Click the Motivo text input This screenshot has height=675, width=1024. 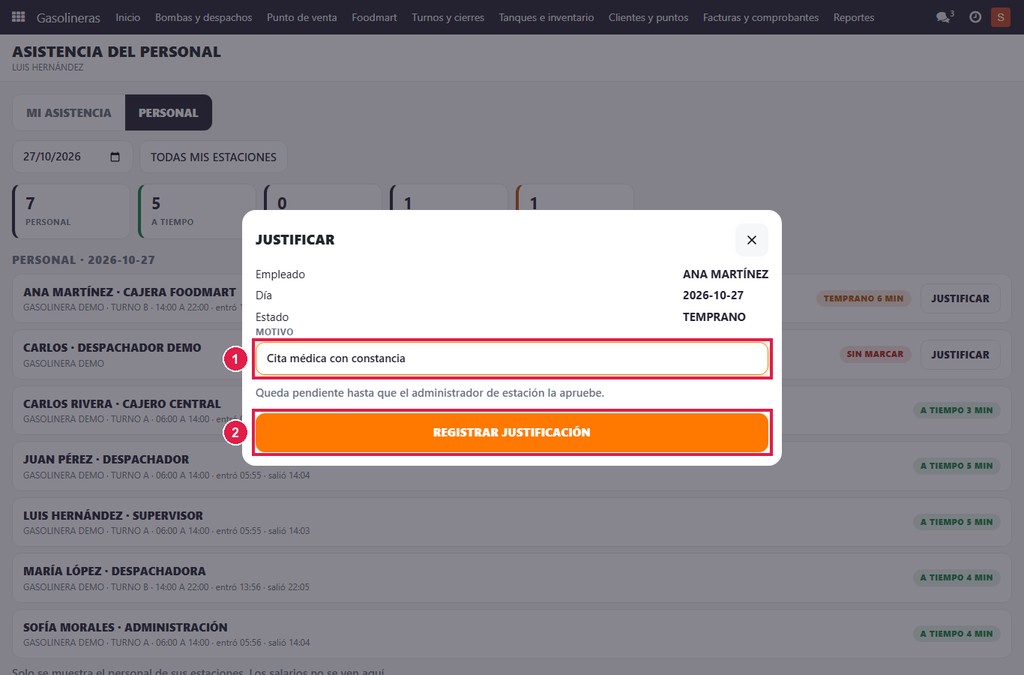click(512, 358)
